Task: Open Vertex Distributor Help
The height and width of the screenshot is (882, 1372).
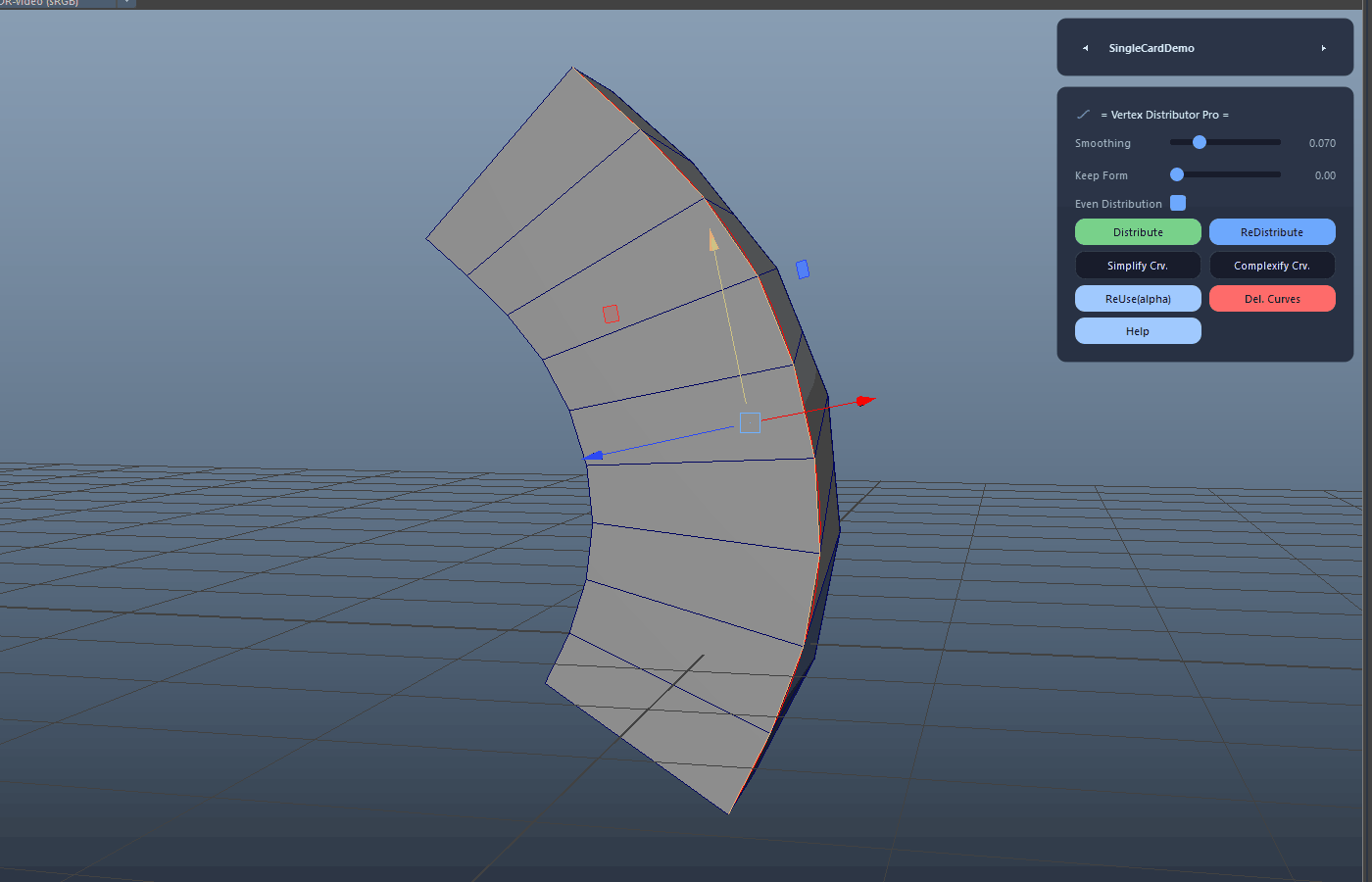Action: 1138,331
